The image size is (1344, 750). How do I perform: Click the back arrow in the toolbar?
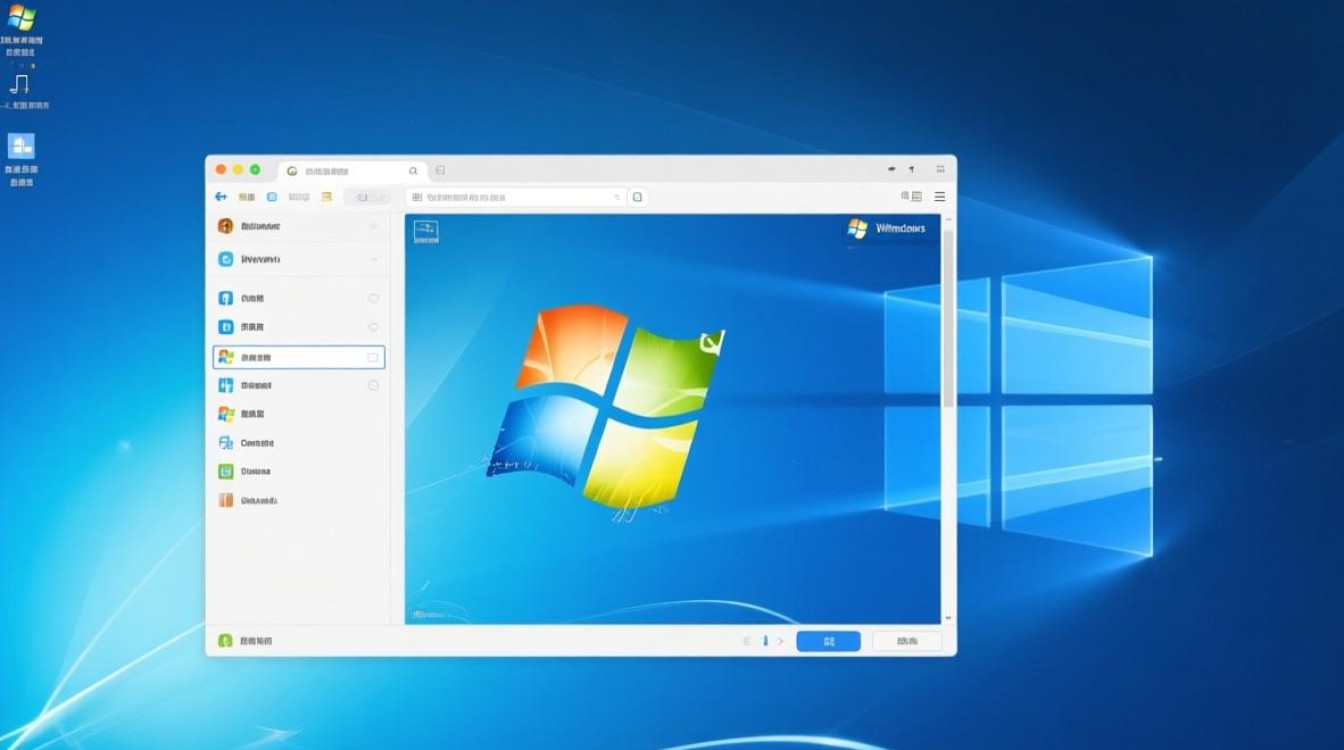(220, 196)
